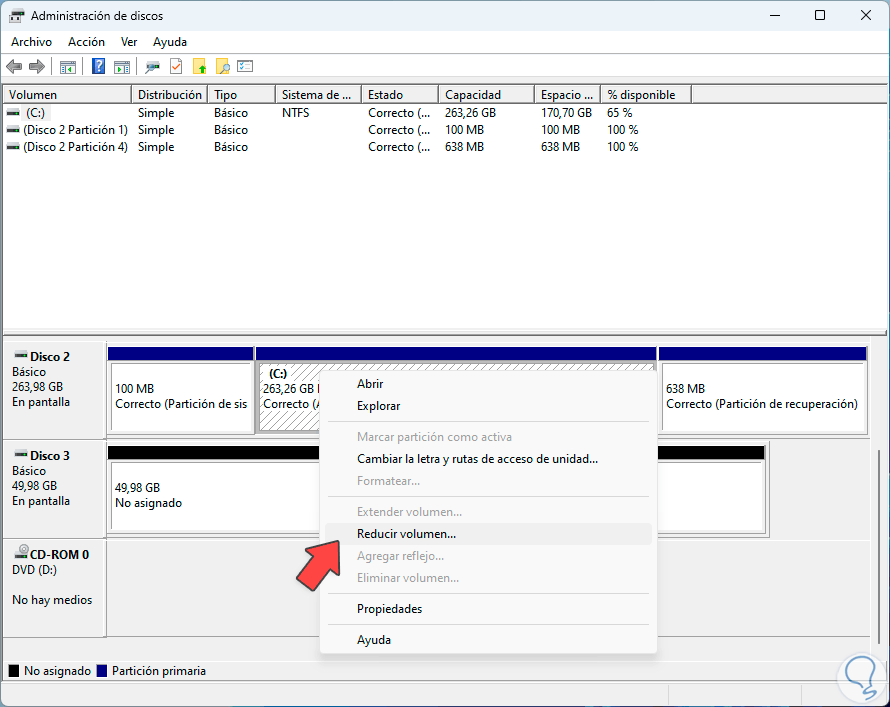Select Reducir volumen from context menu
Screen dimensions: 890x707
(488, 534)
